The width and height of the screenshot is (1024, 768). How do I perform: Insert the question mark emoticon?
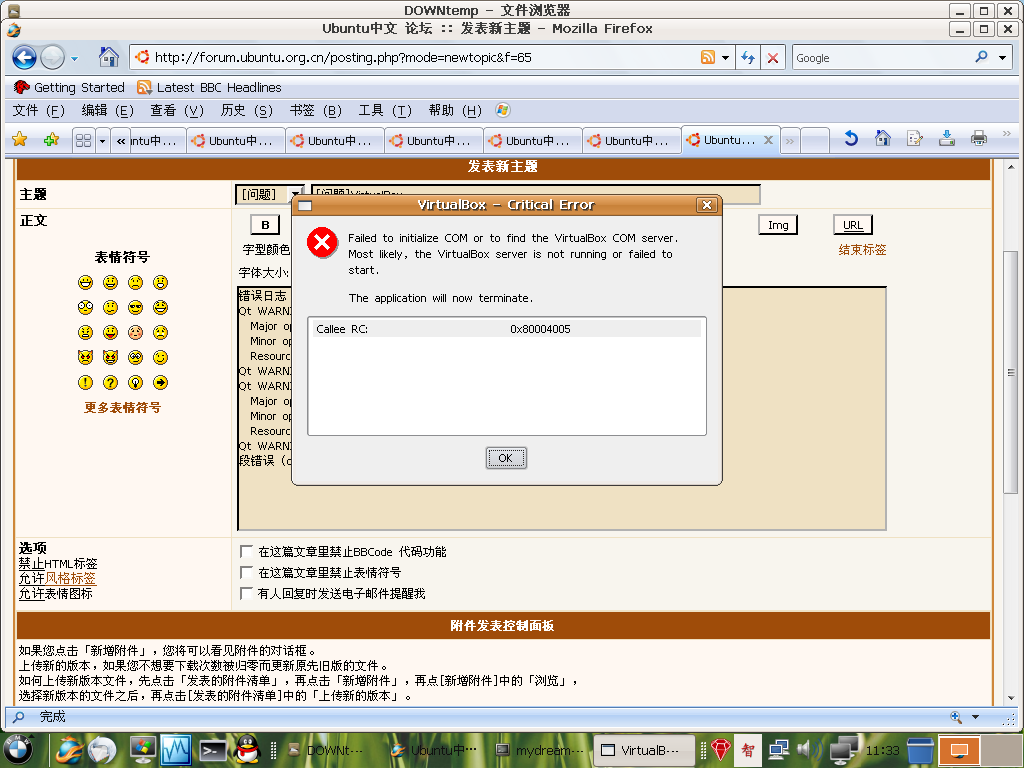pyautogui.click(x=110, y=383)
